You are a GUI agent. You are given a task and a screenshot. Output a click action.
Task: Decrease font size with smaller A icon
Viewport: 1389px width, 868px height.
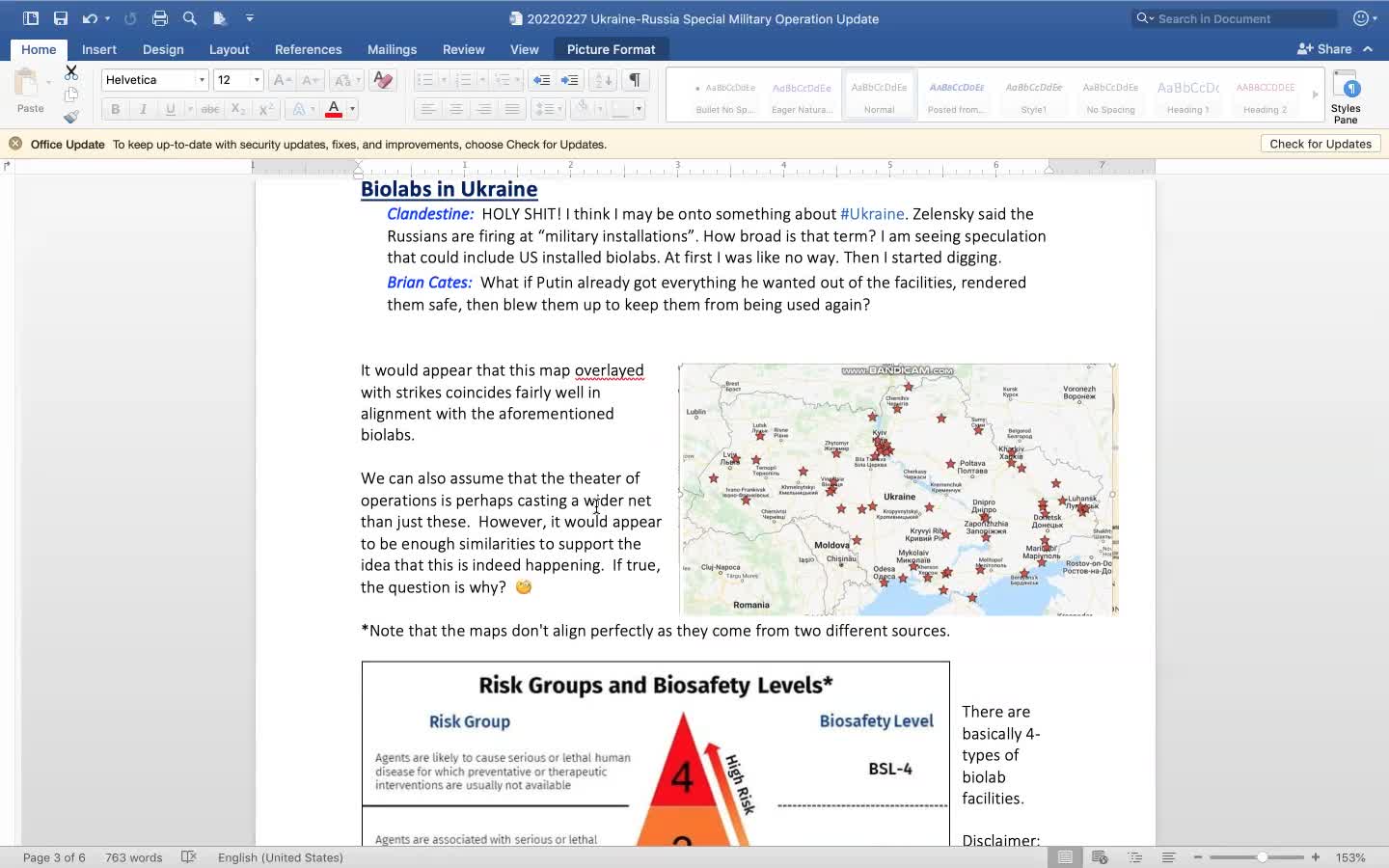click(x=309, y=80)
